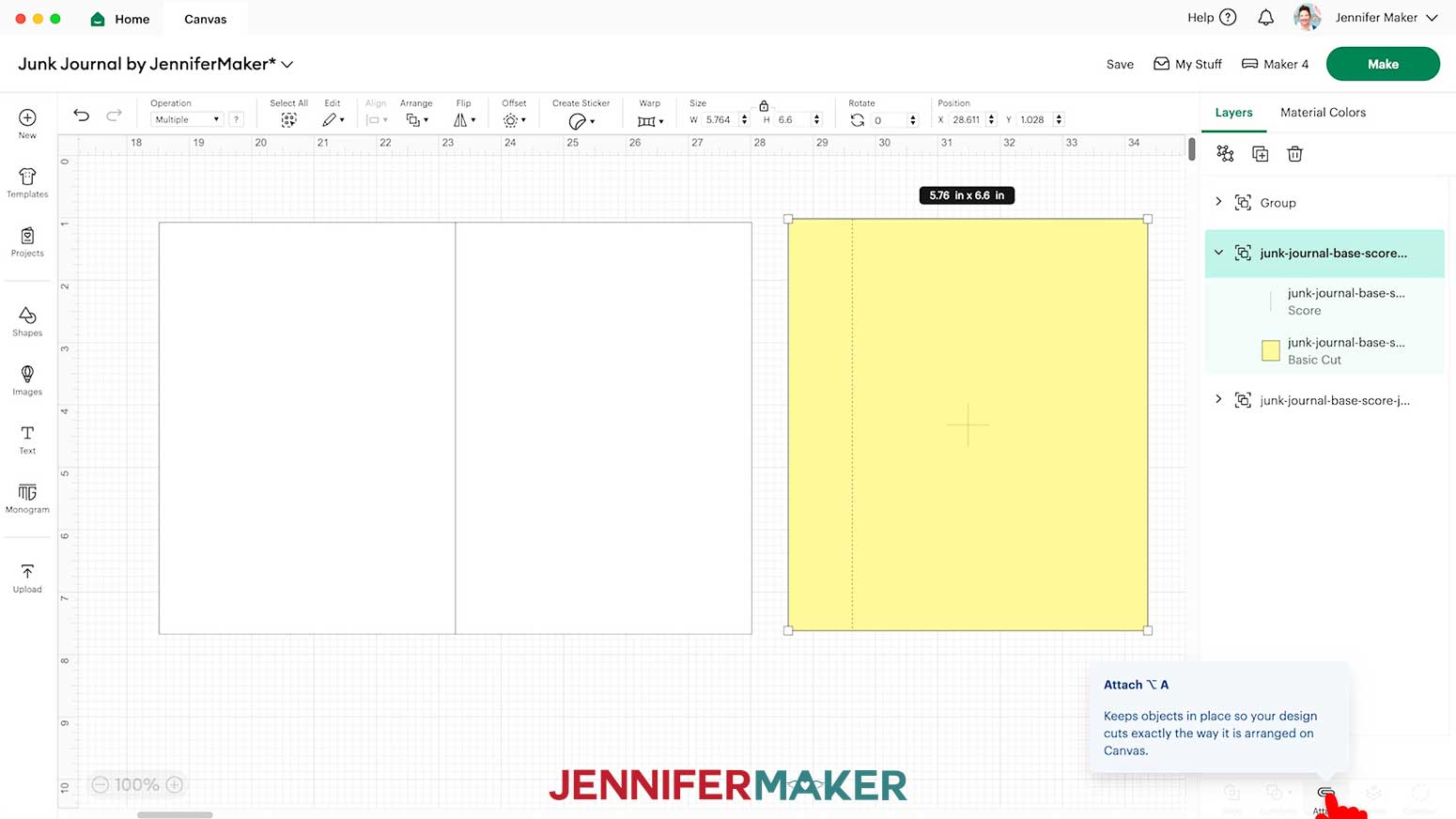Open the project name dropdown chevron
The width and height of the screenshot is (1456, 819).
pyautogui.click(x=287, y=65)
